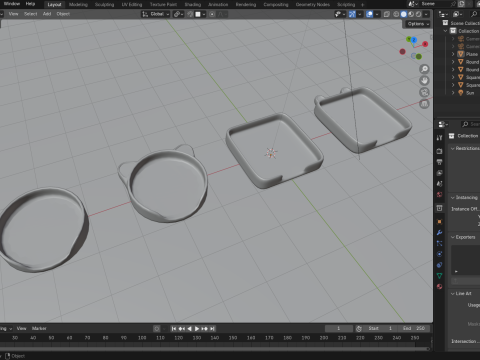Select Solid viewport shading
The image size is (480, 360).
pyautogui.click(x=404, y=14)
